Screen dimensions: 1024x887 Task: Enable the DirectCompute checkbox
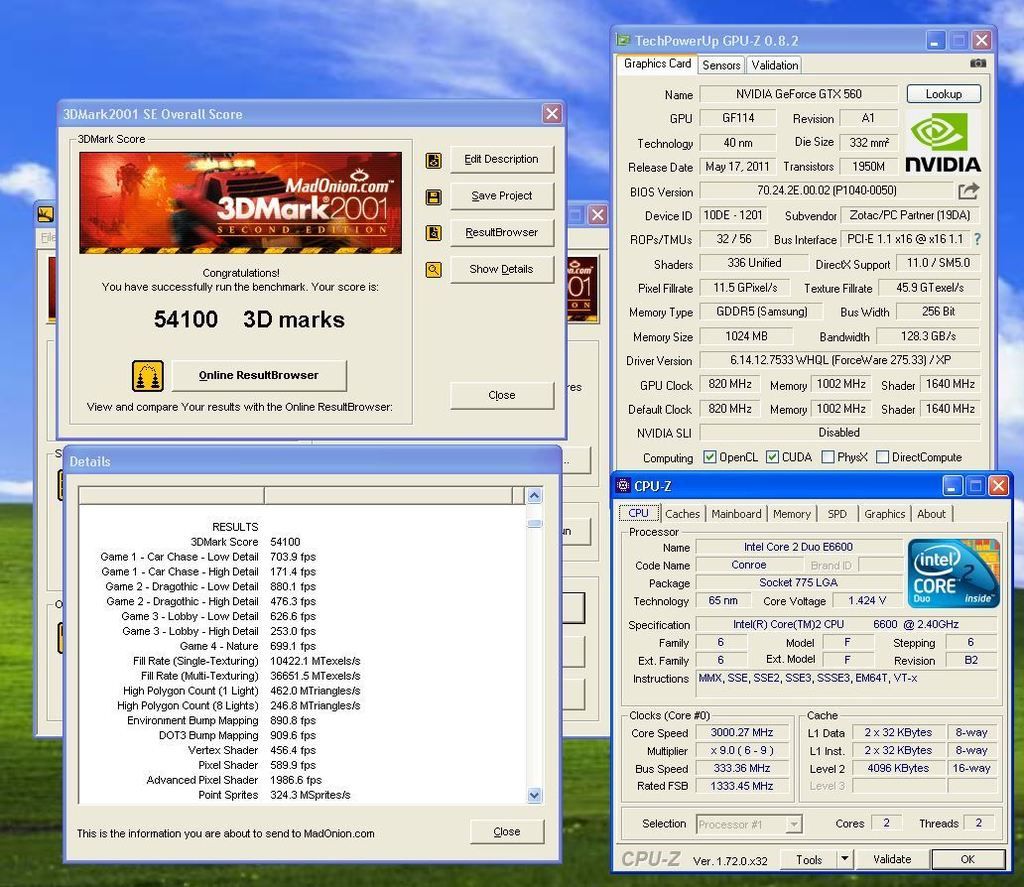882,457
